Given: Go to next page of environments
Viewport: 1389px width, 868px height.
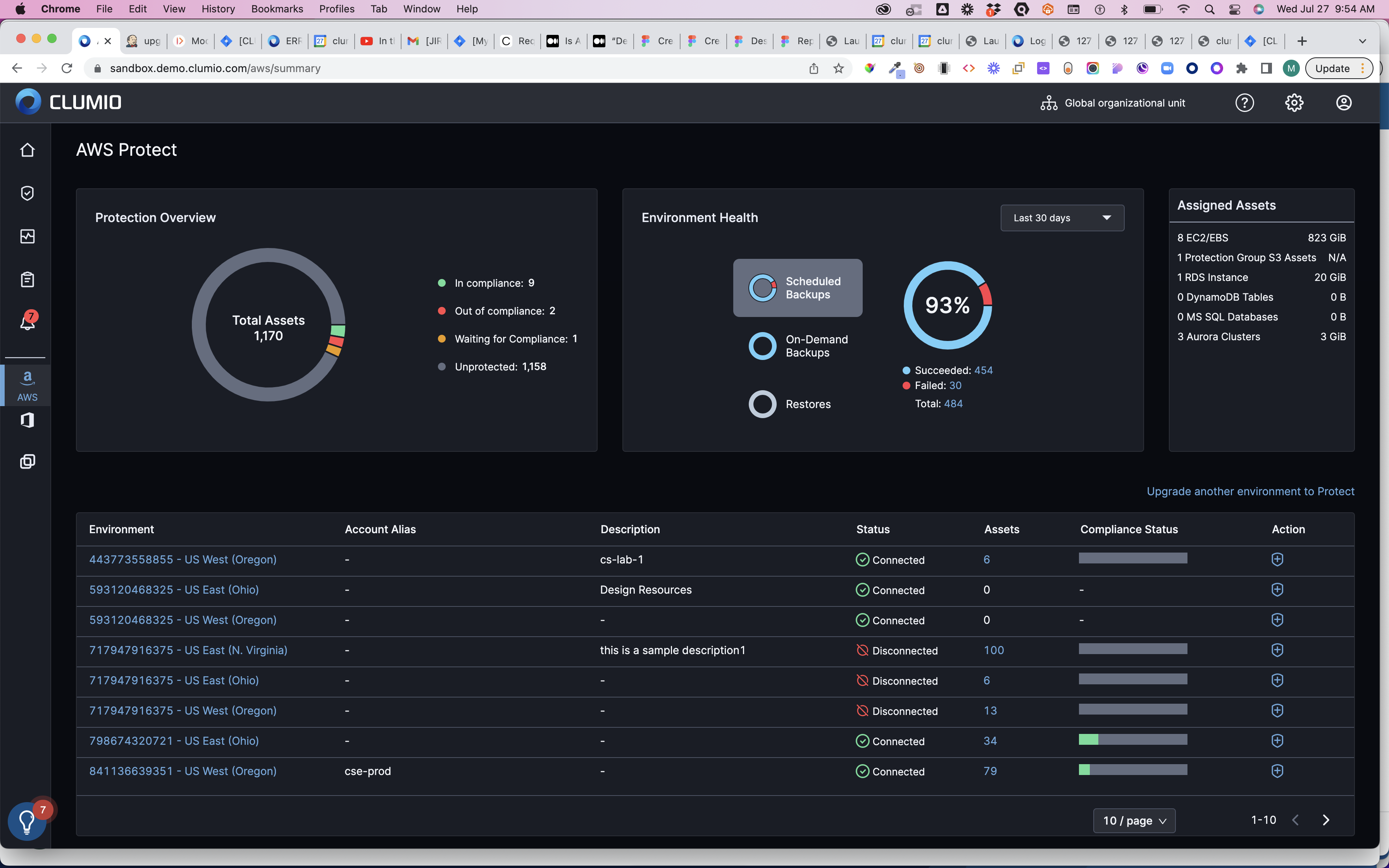Looking at the screenshot, I should (1326, 820).
